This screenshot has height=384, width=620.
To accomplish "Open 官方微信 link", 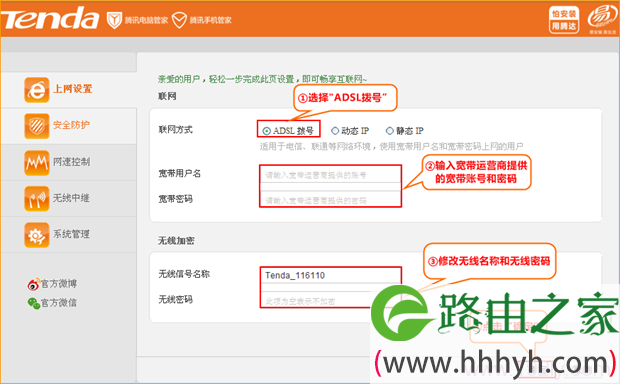I will click(59, 303).
